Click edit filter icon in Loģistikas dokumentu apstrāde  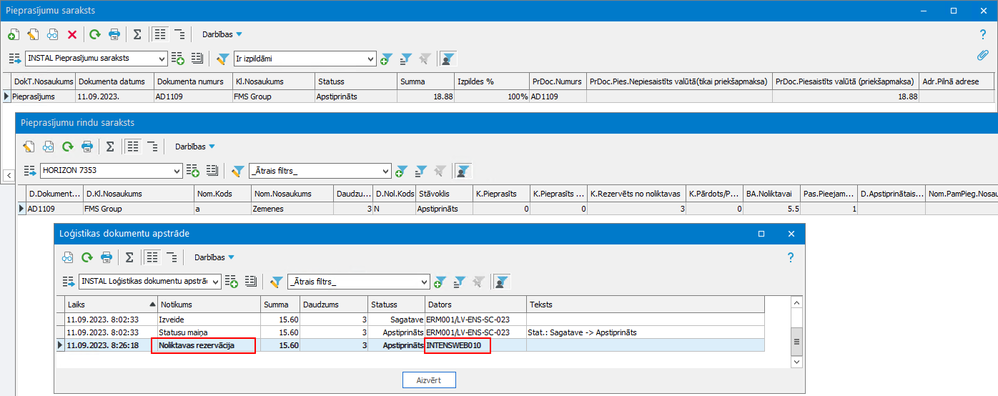[276, 281]
